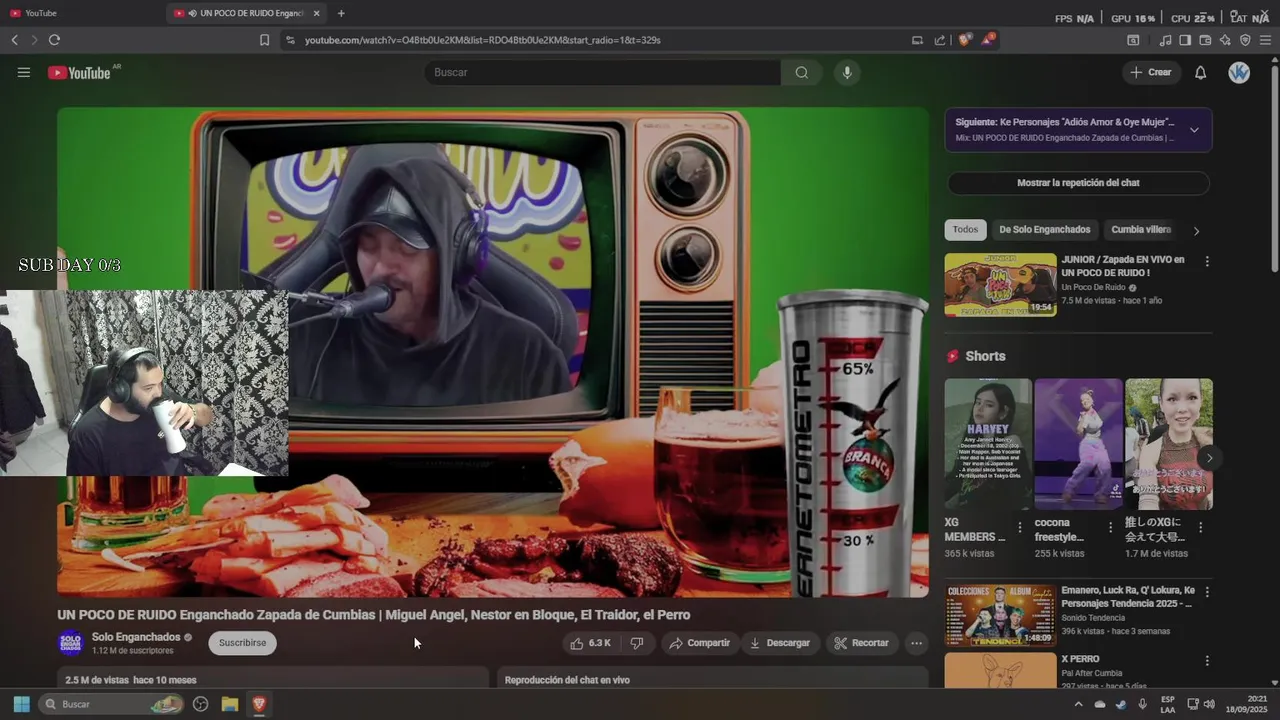Open more actions menu below video
This screenshot has height=720, width=1280.
tap(916, 643)
